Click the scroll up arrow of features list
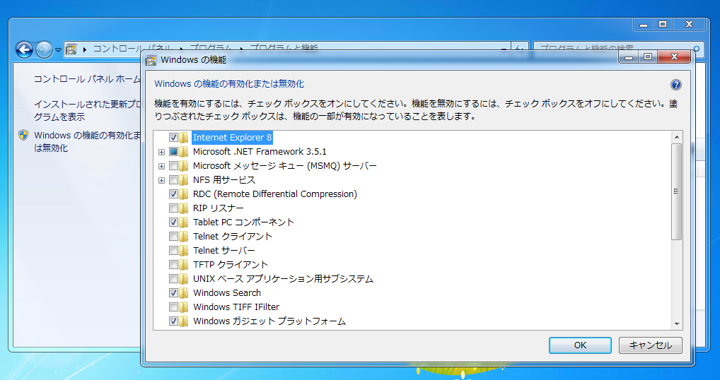This screenshot has height=380, width=720. pos(676,137)
